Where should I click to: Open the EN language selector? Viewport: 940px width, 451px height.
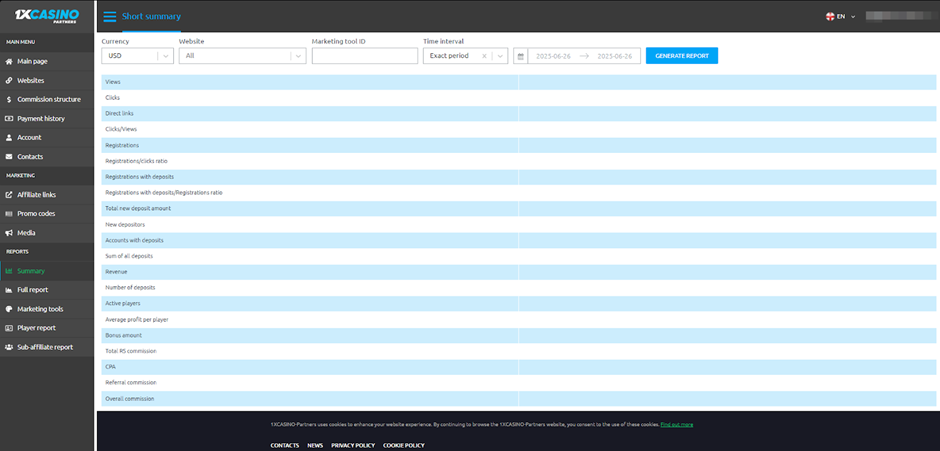pos(840,17)
